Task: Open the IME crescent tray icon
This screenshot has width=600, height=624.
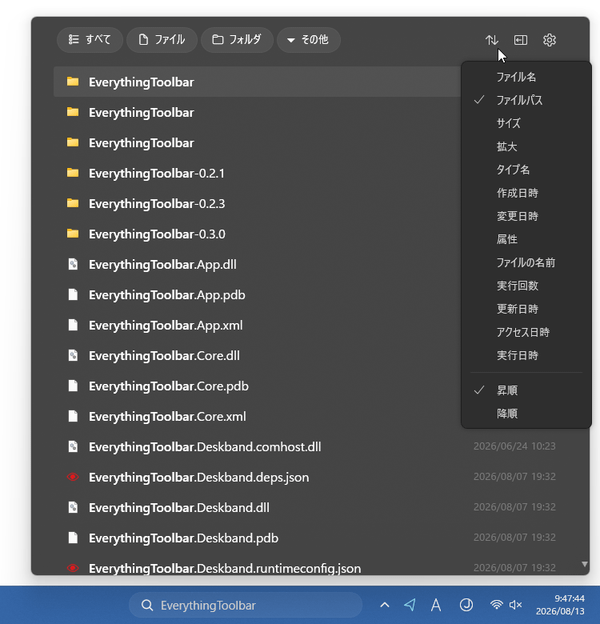Action: pos(466,605)
